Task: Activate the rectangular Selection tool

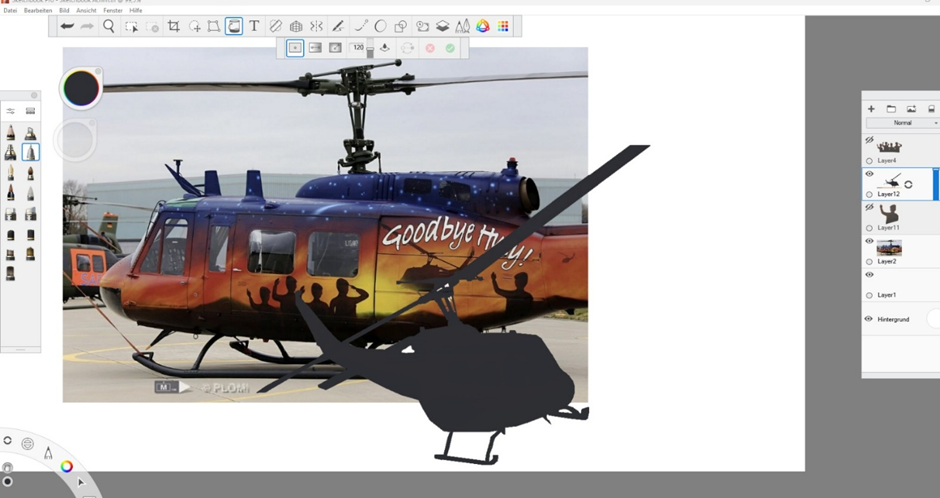Action: pyautogui.click(x=131, y=26)
